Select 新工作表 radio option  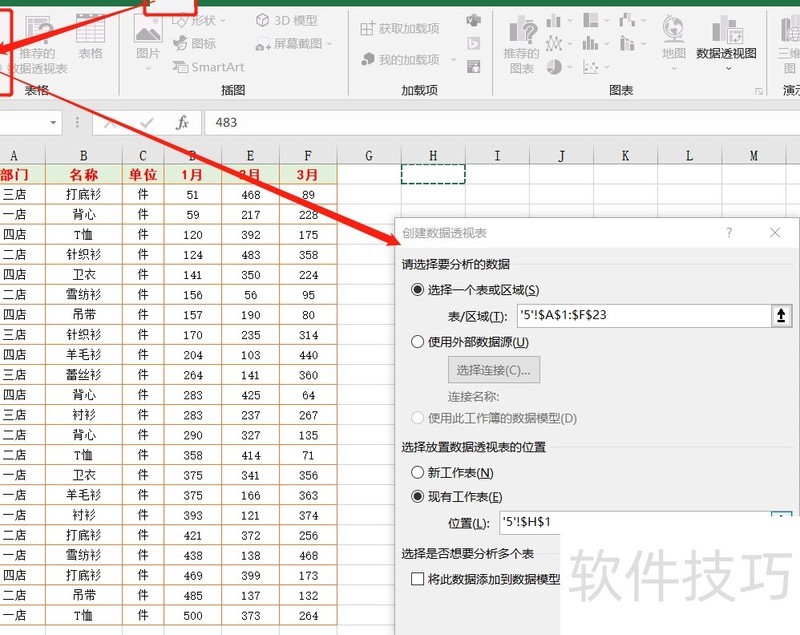tap(418, 473)
